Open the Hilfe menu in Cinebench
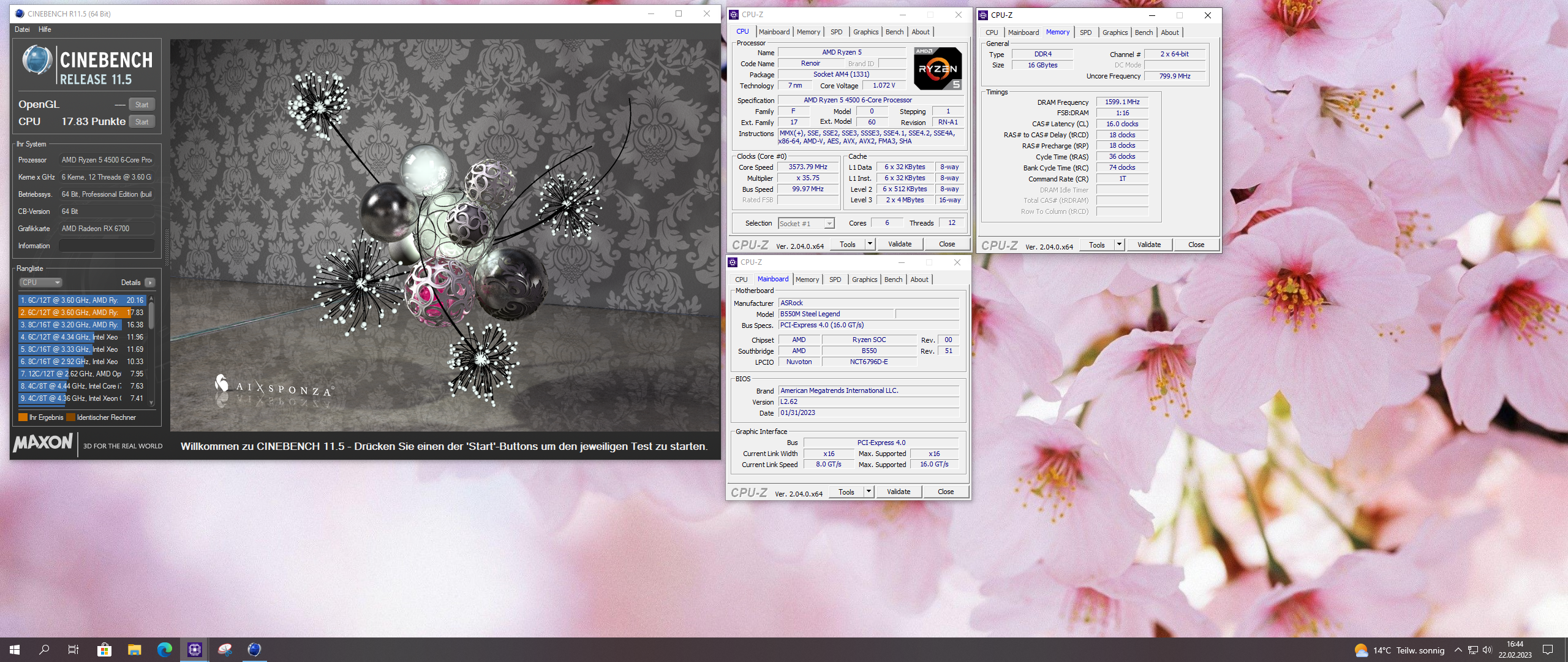 pos(45,29)
